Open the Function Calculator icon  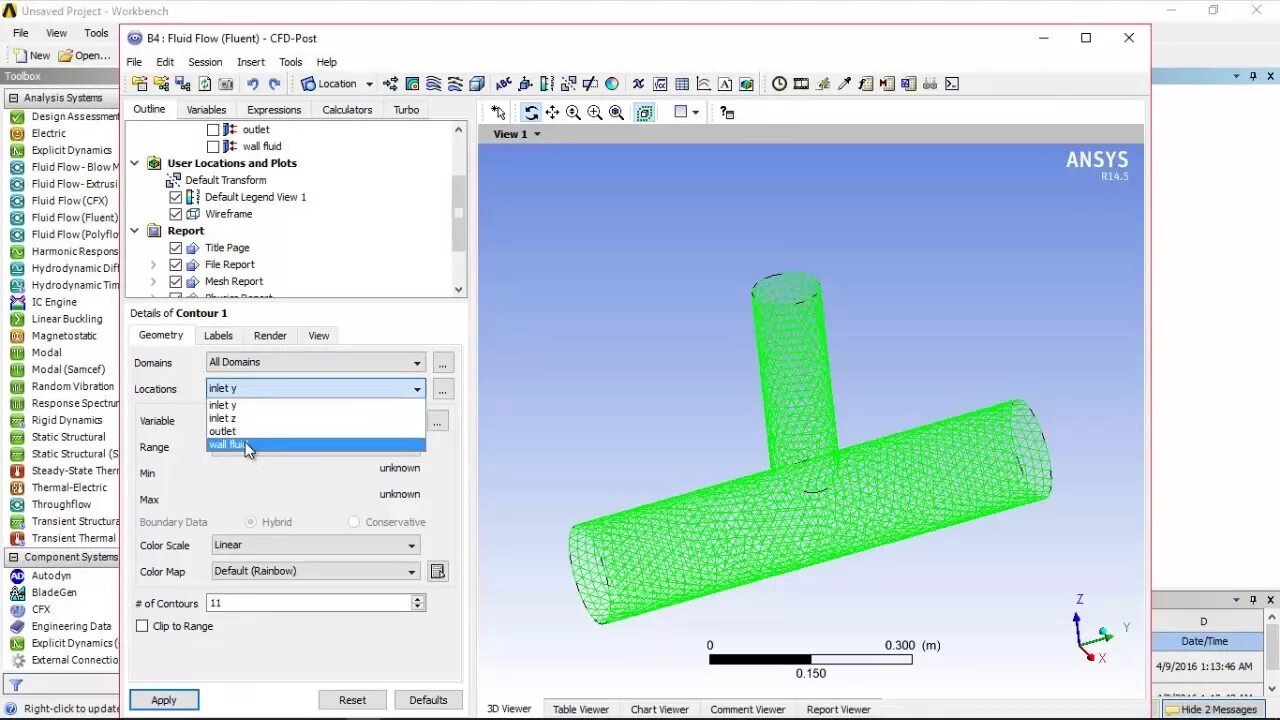(x=866, y=84)
